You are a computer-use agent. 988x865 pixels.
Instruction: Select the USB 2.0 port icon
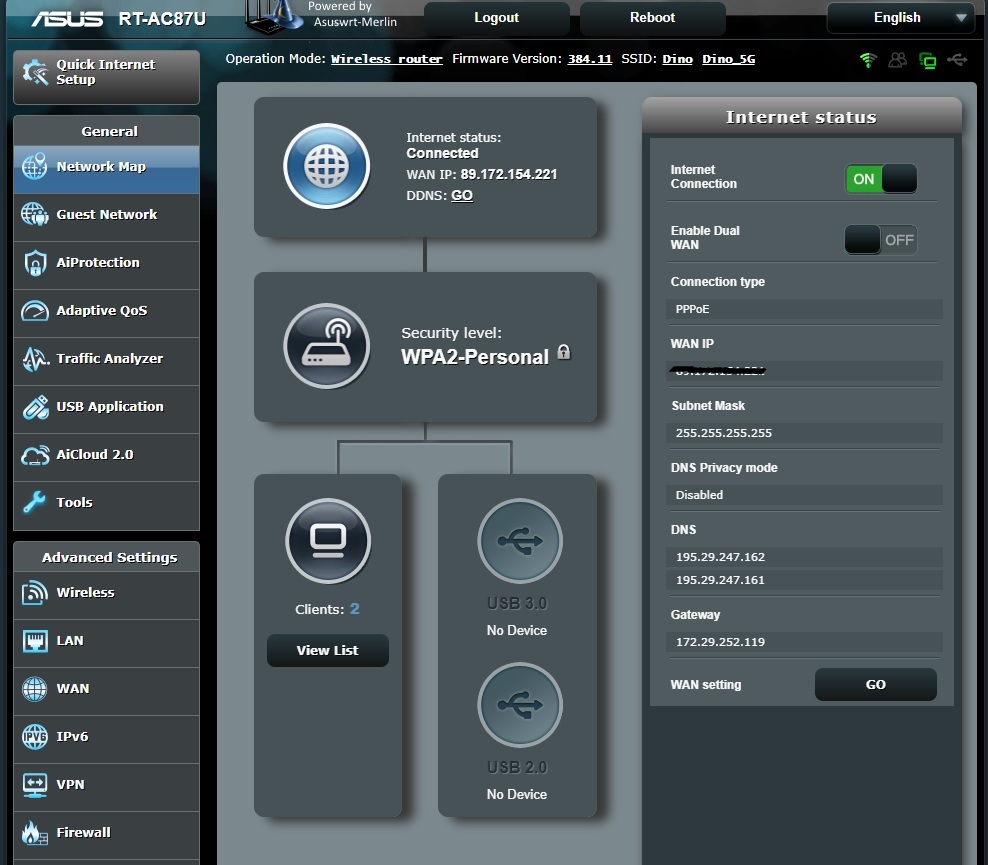519,705
